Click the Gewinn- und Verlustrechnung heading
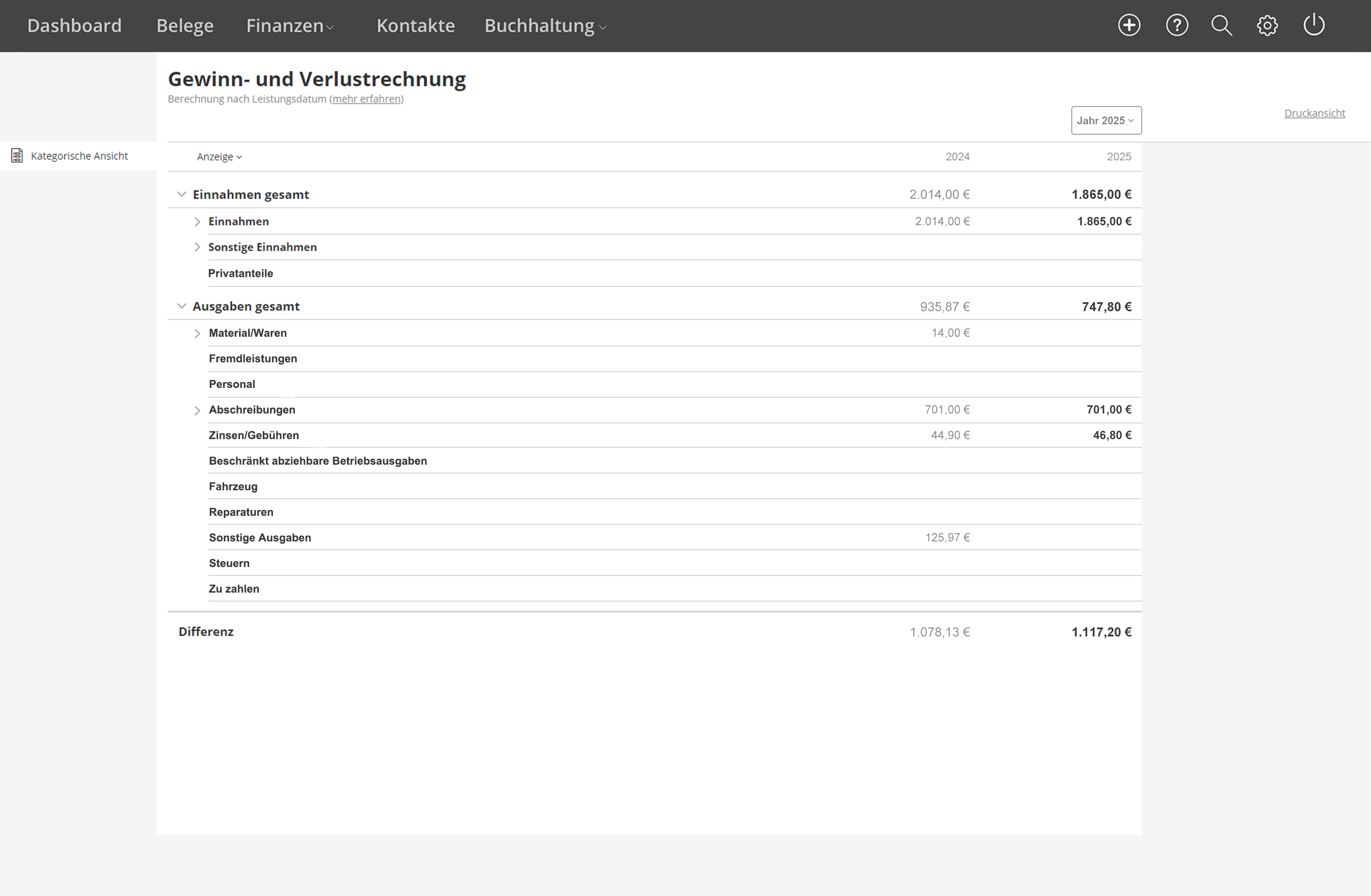The width and height of the screenshot is (1371, 896). pos(317,79)
